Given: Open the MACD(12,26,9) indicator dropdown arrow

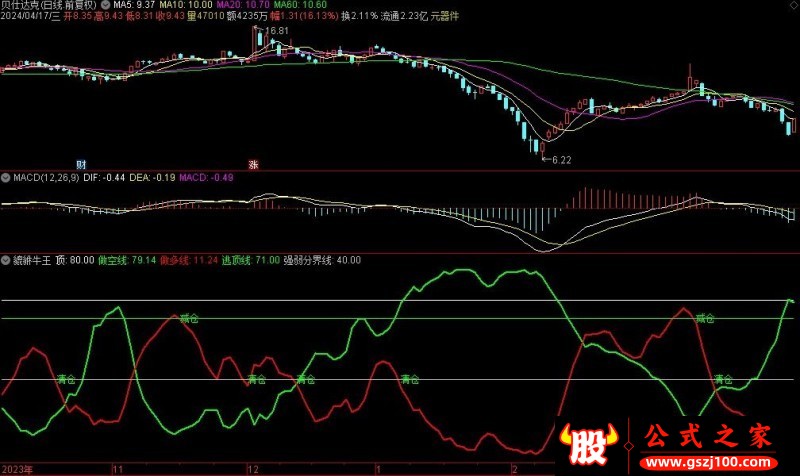Looking at the screenshot, I should click(x=6, y=178).
